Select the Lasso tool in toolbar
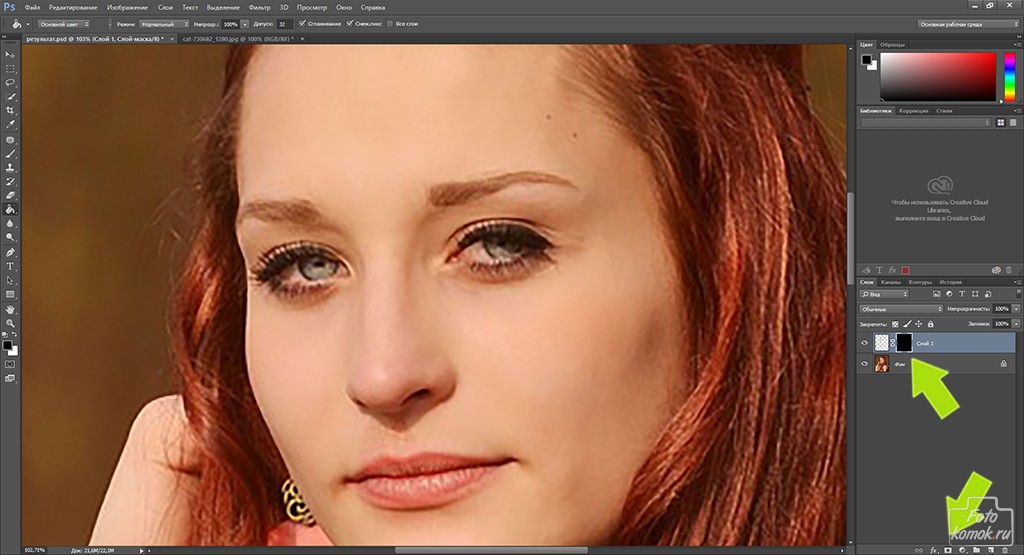Image resolution: width=1024 pixels, height=555 pixels. coord(10,82)
